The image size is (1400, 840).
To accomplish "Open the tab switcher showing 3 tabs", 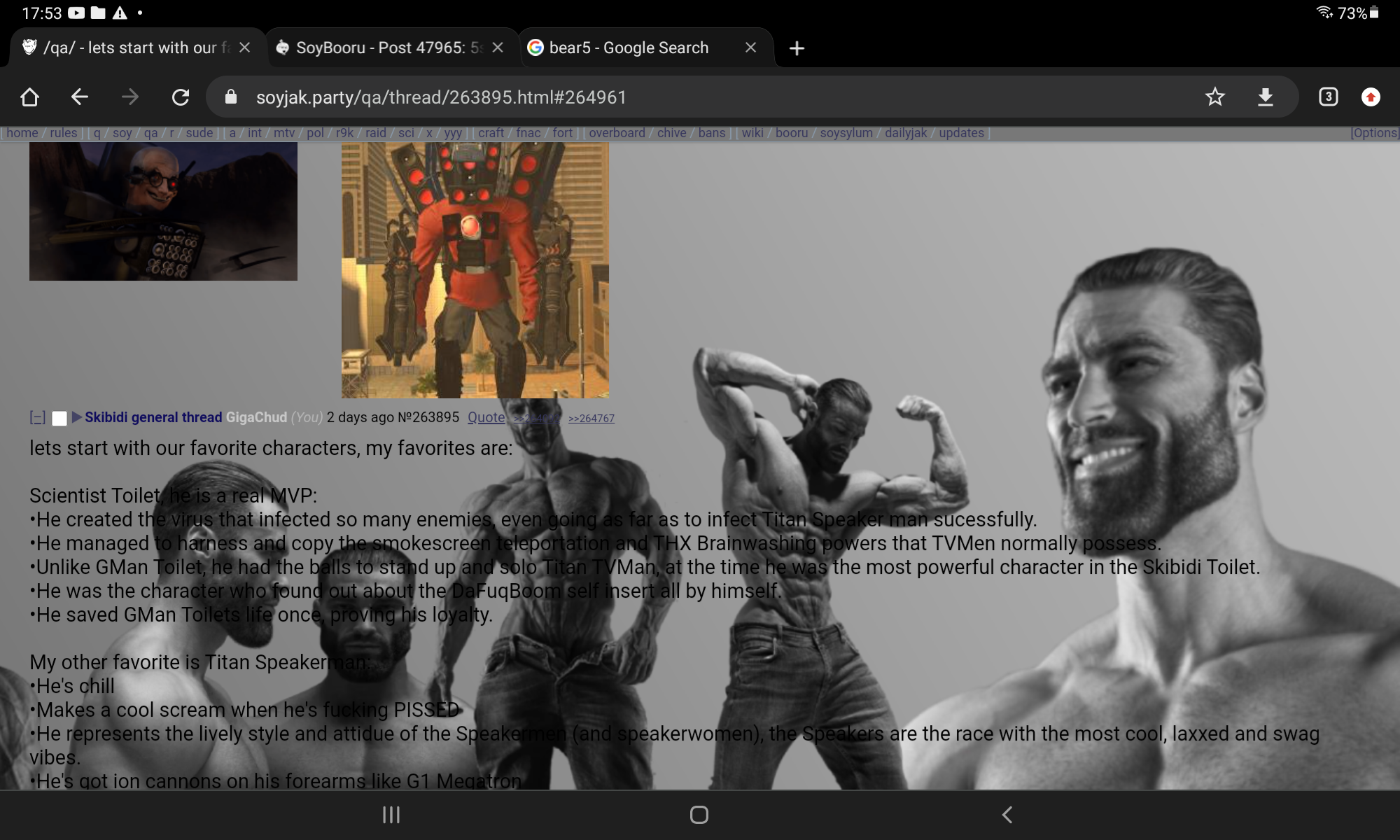I will tap(1328, 97).
